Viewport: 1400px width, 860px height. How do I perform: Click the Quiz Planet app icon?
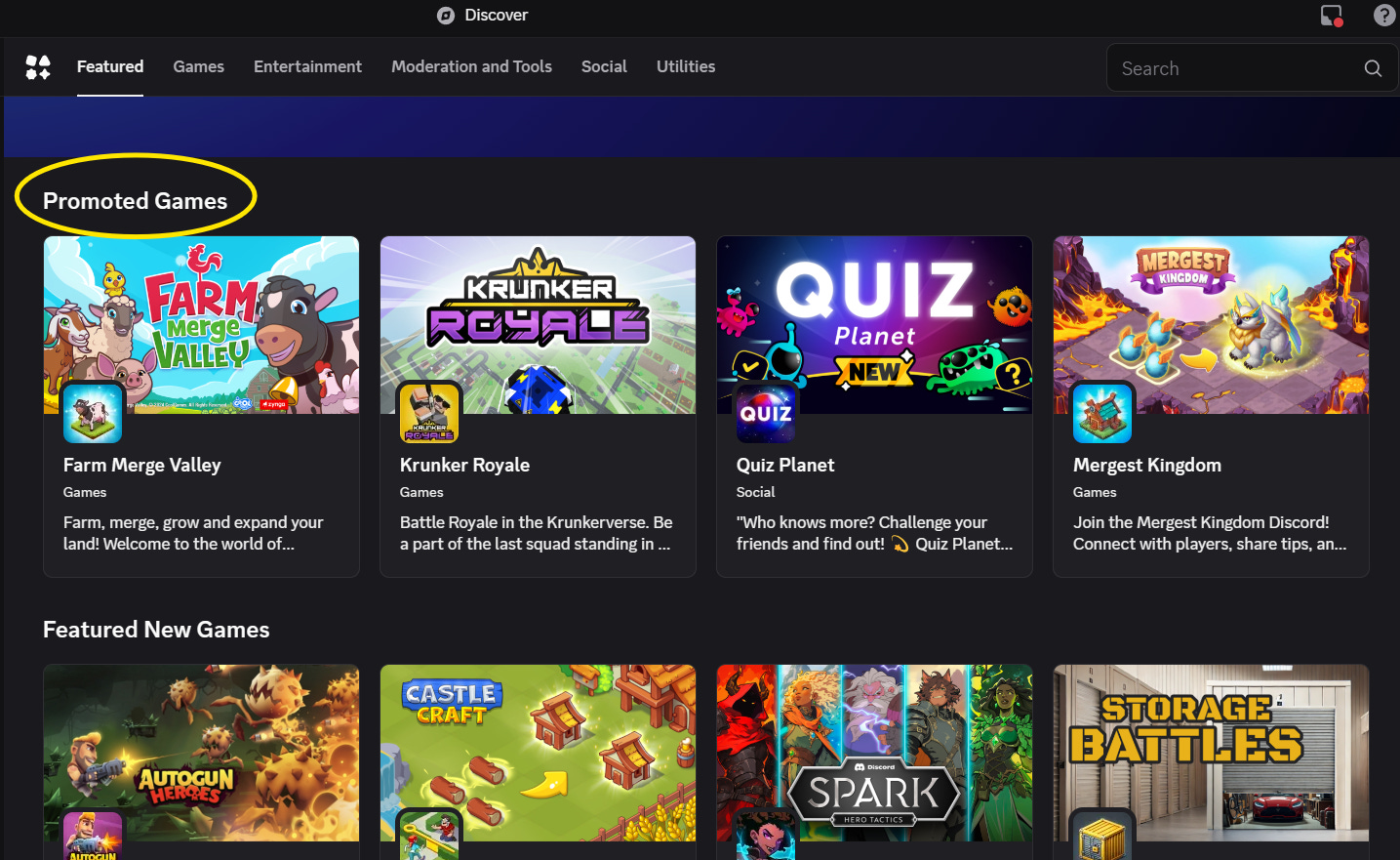[x=766, y=413]
